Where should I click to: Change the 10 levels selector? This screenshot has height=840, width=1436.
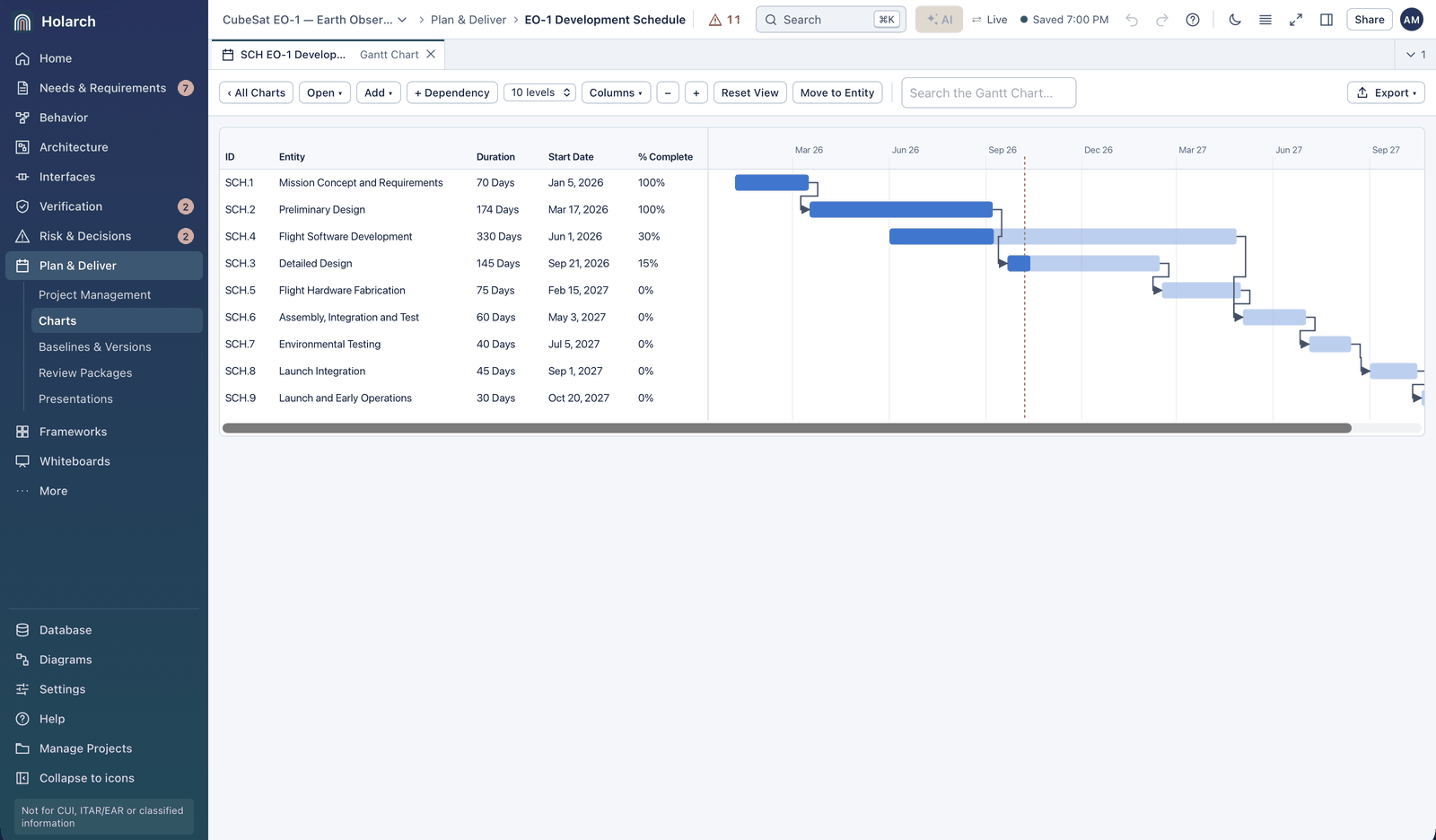pos(540,92)
